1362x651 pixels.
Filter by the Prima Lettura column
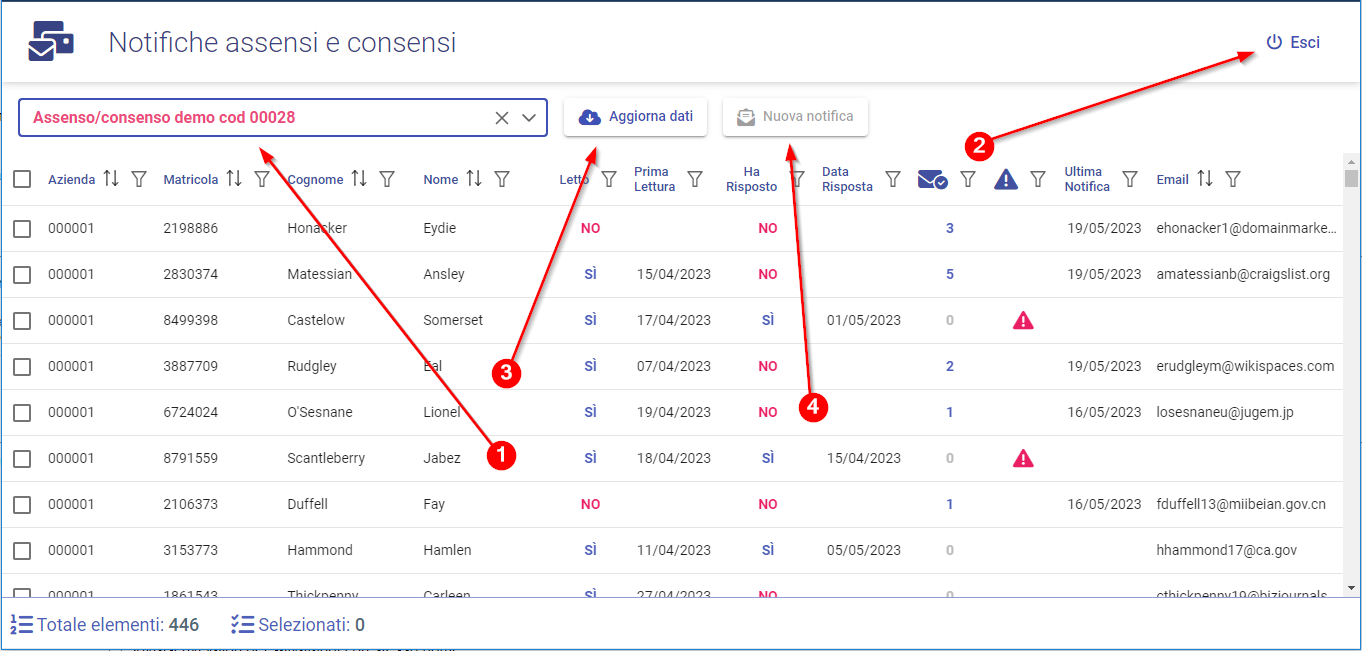pyautogui.click(x=695, y=179)
